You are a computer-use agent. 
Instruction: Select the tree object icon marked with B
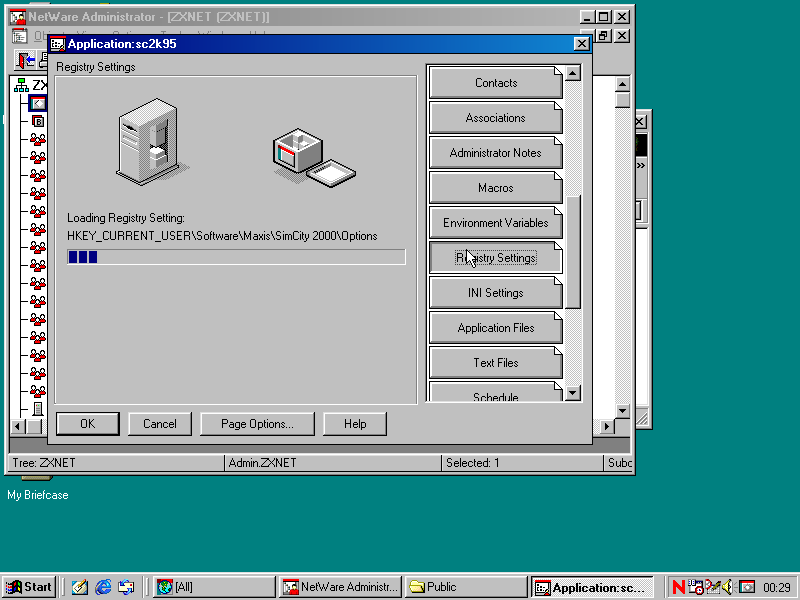click(38, 121)
